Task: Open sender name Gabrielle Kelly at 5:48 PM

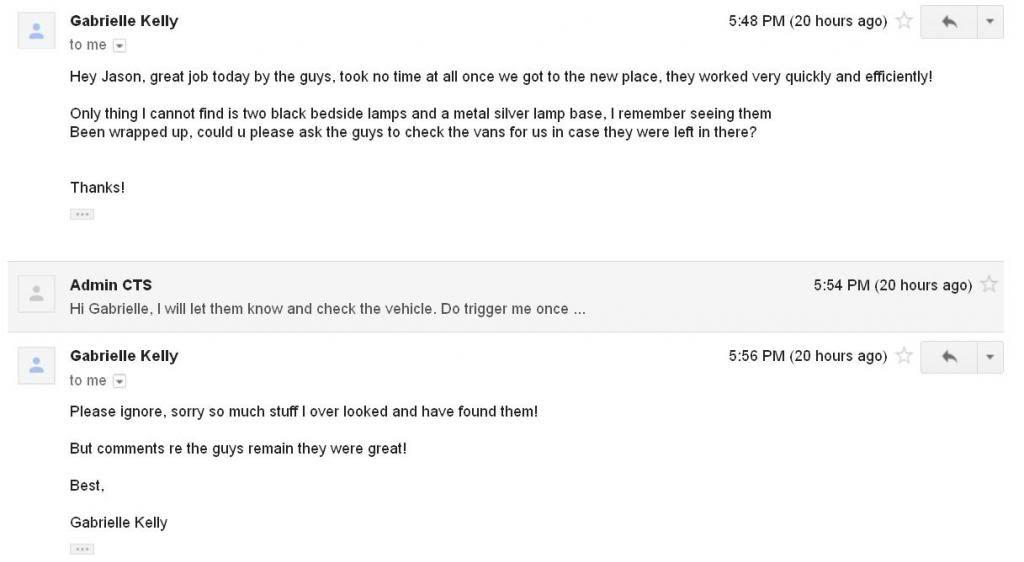Action: [124, 21]
